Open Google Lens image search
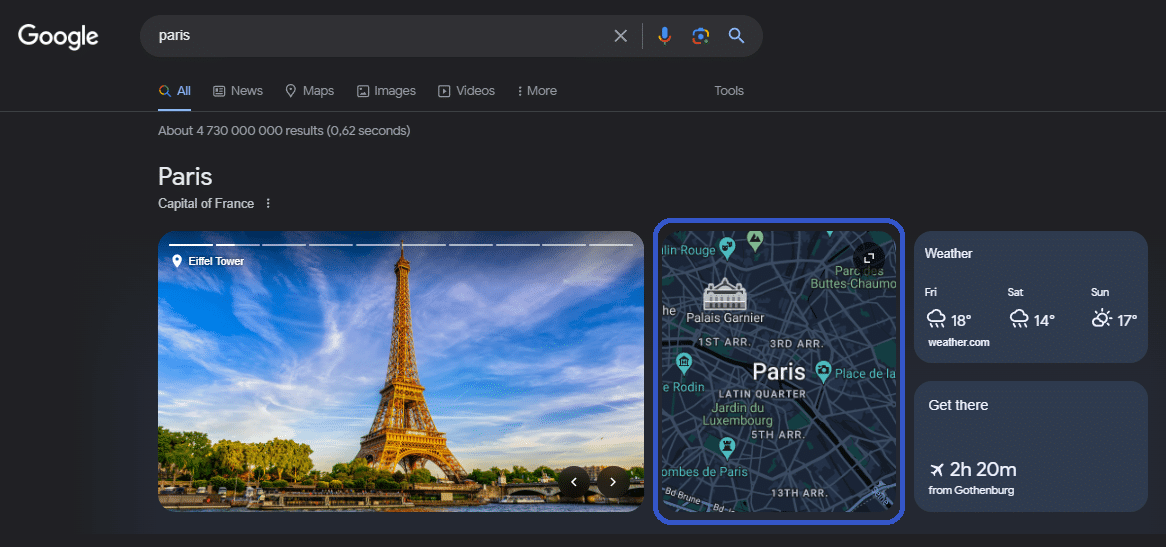1166x547 pixels. click(700, 36)
